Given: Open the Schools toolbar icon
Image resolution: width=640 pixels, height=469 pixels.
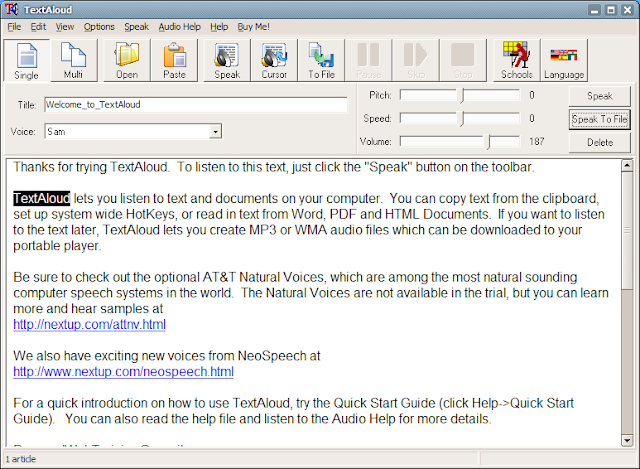Looking at the screenshot, I should point(517,60).
